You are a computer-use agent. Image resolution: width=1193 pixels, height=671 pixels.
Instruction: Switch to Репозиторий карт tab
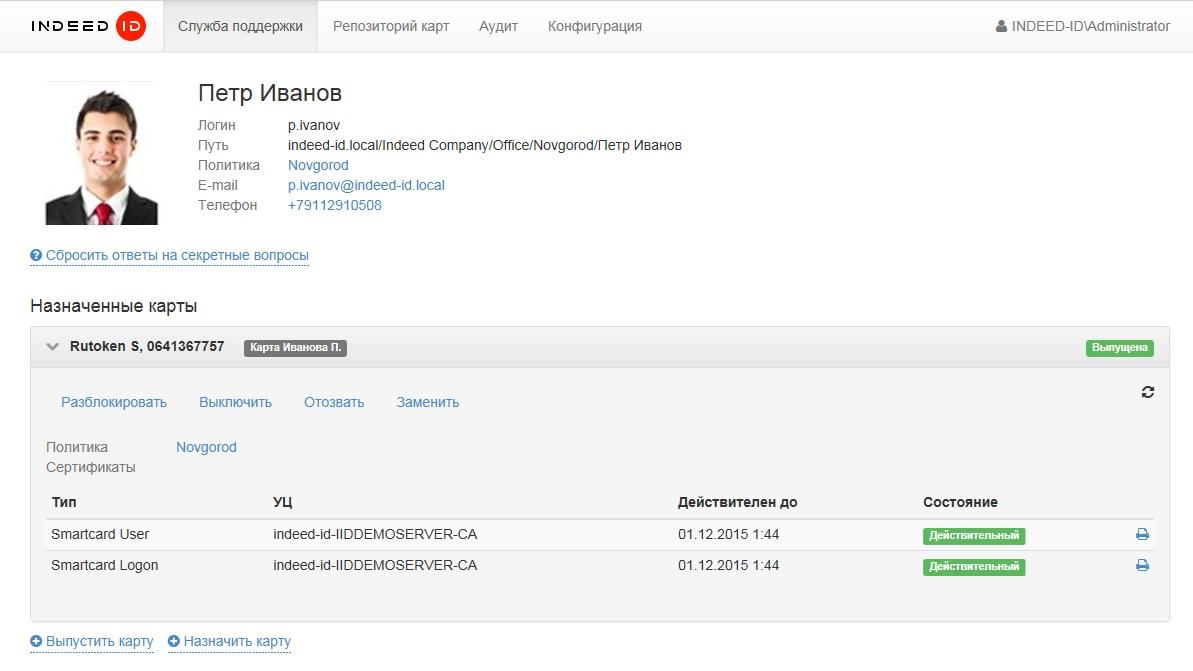pos(391,26)
